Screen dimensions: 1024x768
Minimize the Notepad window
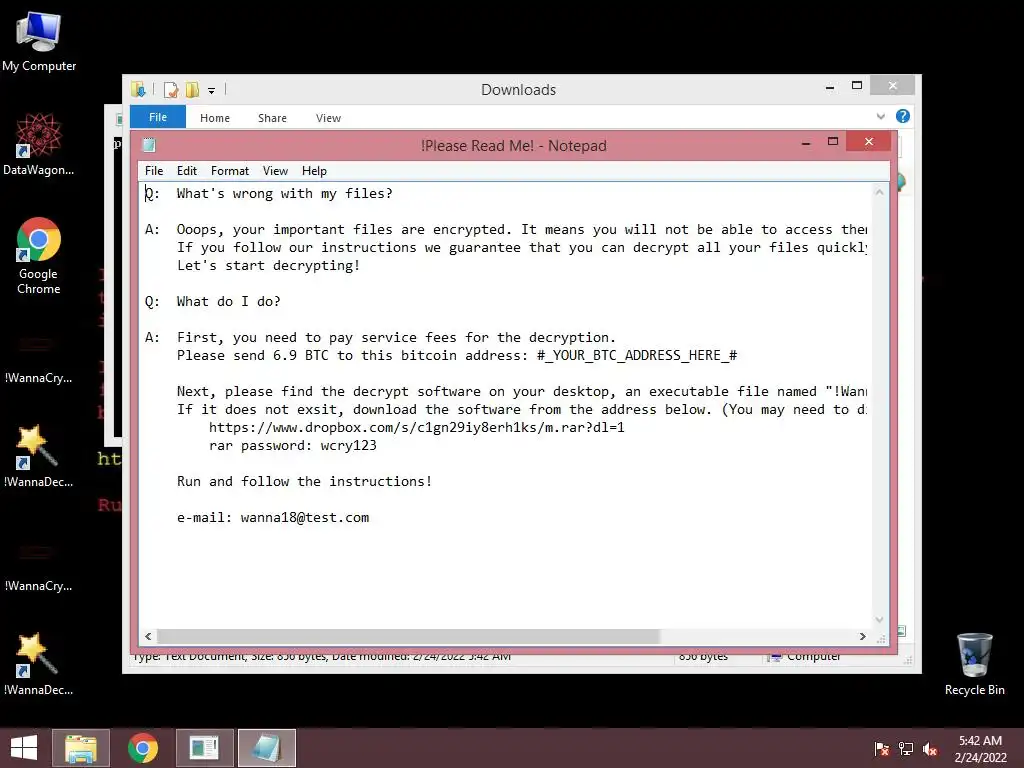[x=807, y=142]
